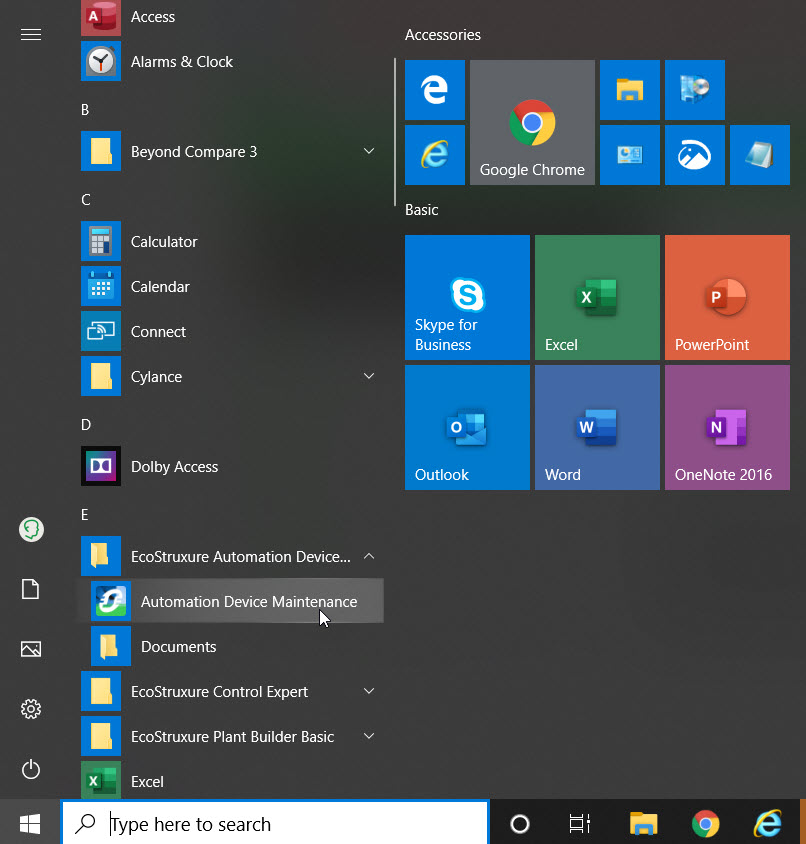
Task: Open the Outlook tile
Action: click(x=467, y=427)
